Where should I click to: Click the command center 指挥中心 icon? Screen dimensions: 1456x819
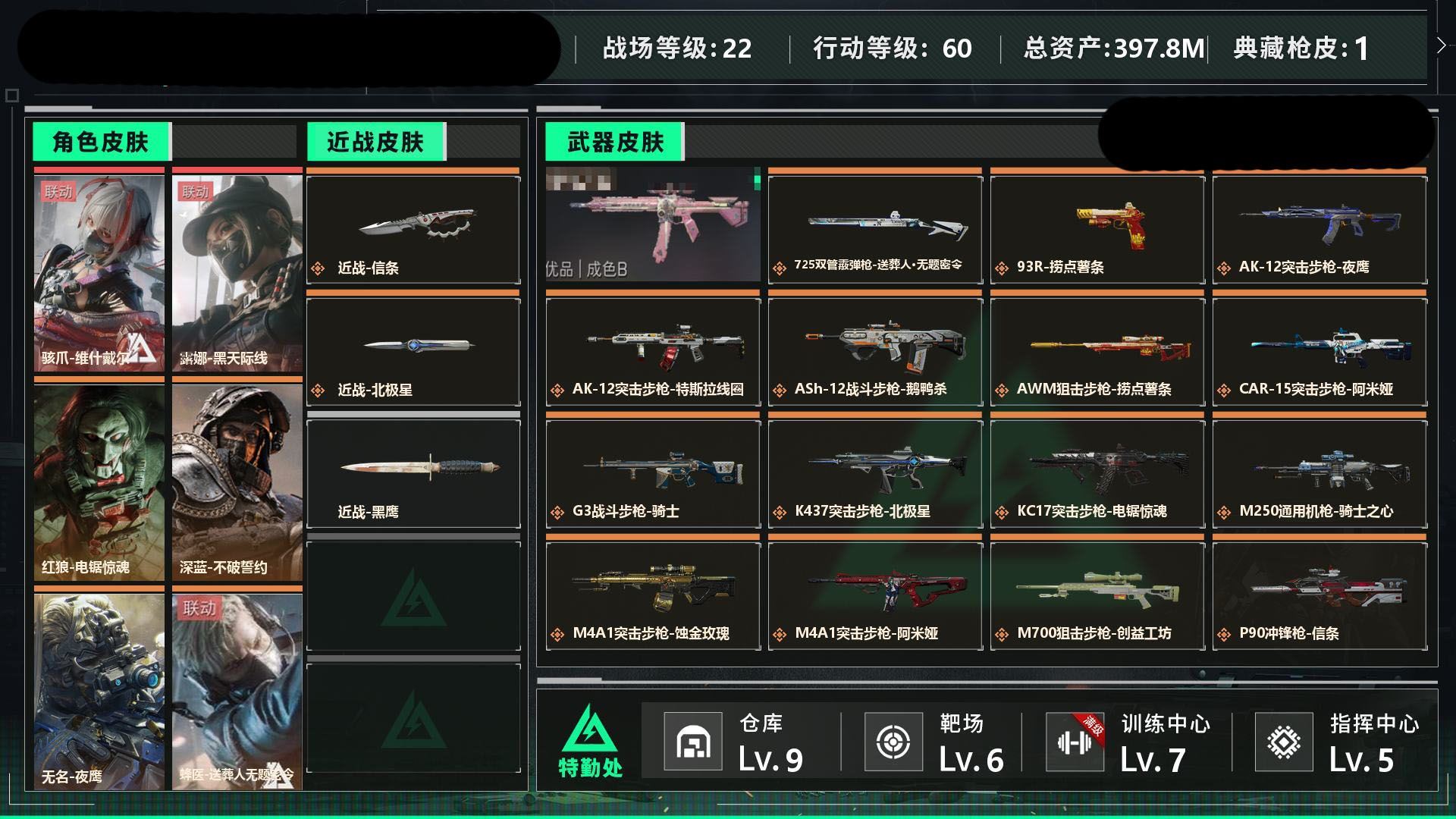coord(1284,742)
